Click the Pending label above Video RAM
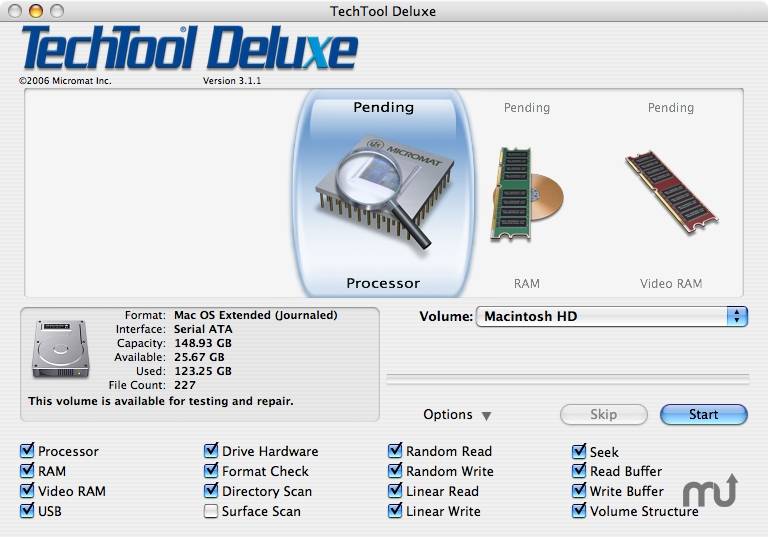 coord(671,108)
